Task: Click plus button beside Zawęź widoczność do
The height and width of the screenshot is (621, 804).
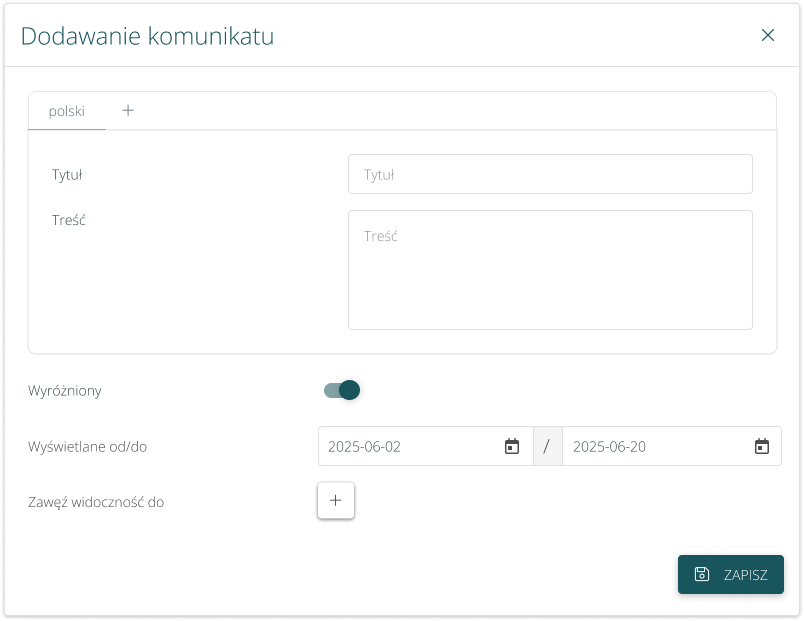Action: point(335,501)
